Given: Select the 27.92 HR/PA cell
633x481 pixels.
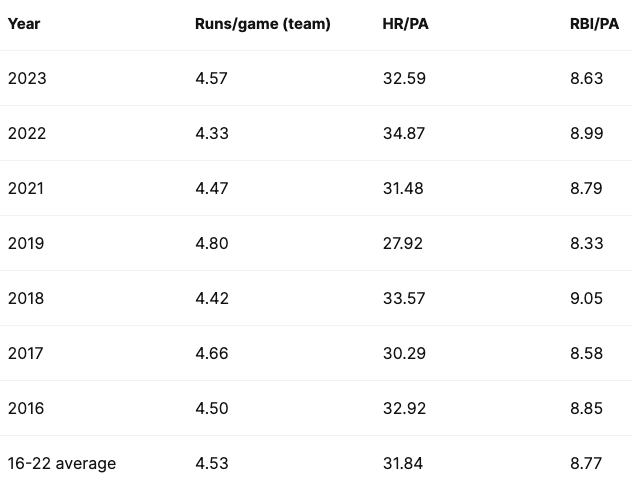Looking at the screenshot, I should [x=404, y=243].
